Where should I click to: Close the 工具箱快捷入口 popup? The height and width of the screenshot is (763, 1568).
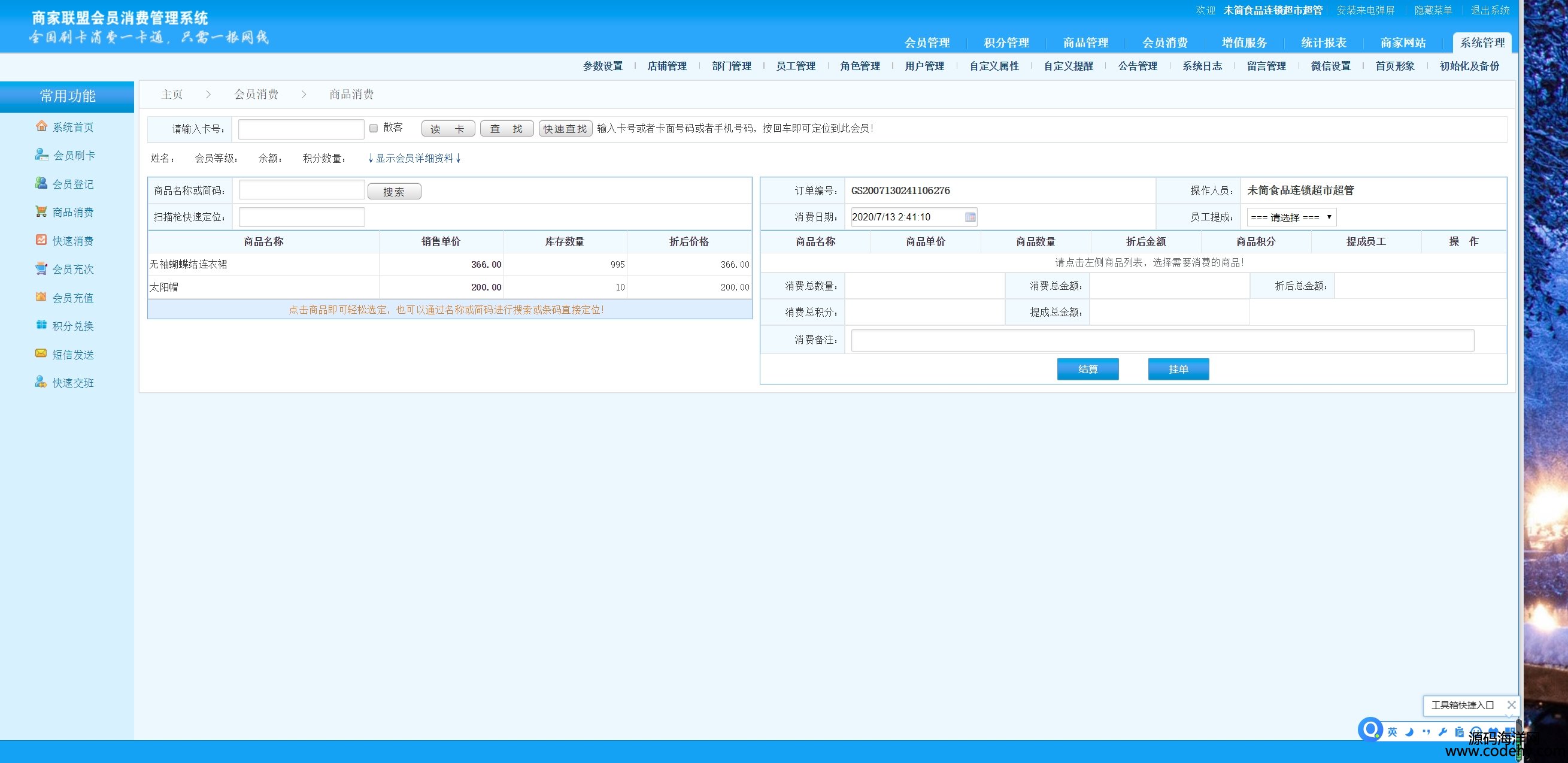[1511, 704]
